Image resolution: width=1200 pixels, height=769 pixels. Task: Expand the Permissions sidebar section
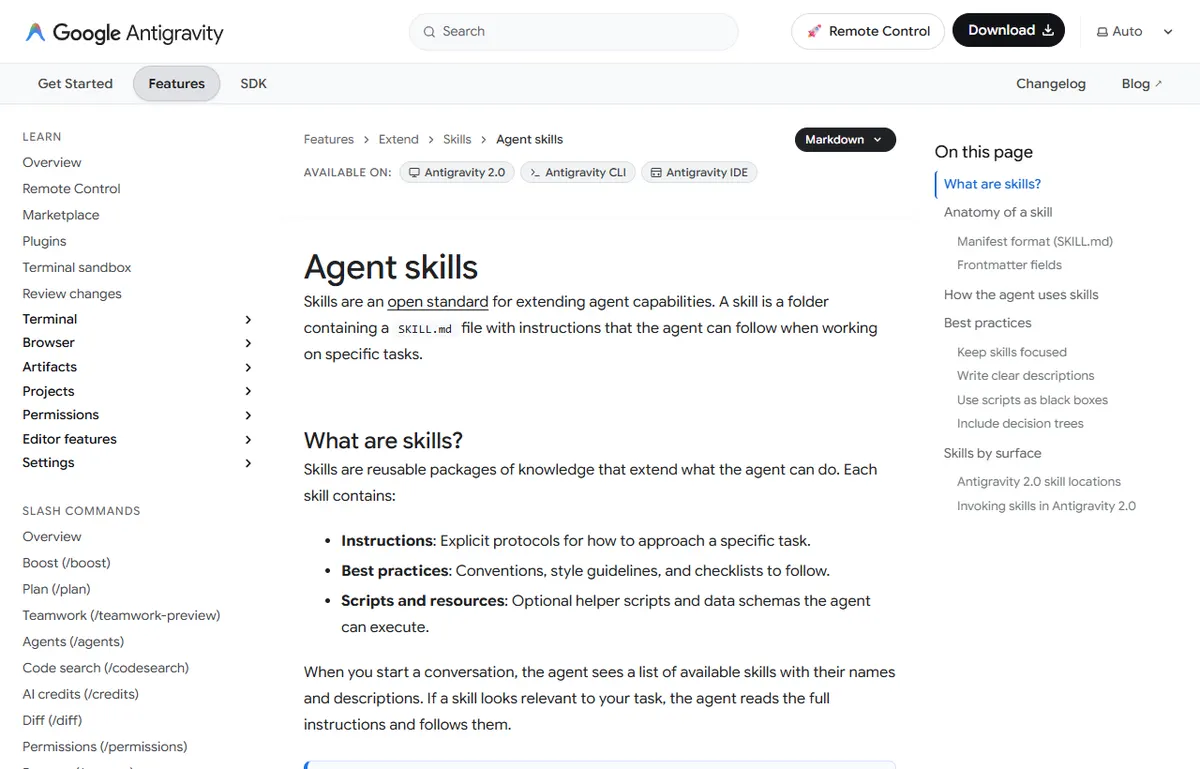pos(248,415)
